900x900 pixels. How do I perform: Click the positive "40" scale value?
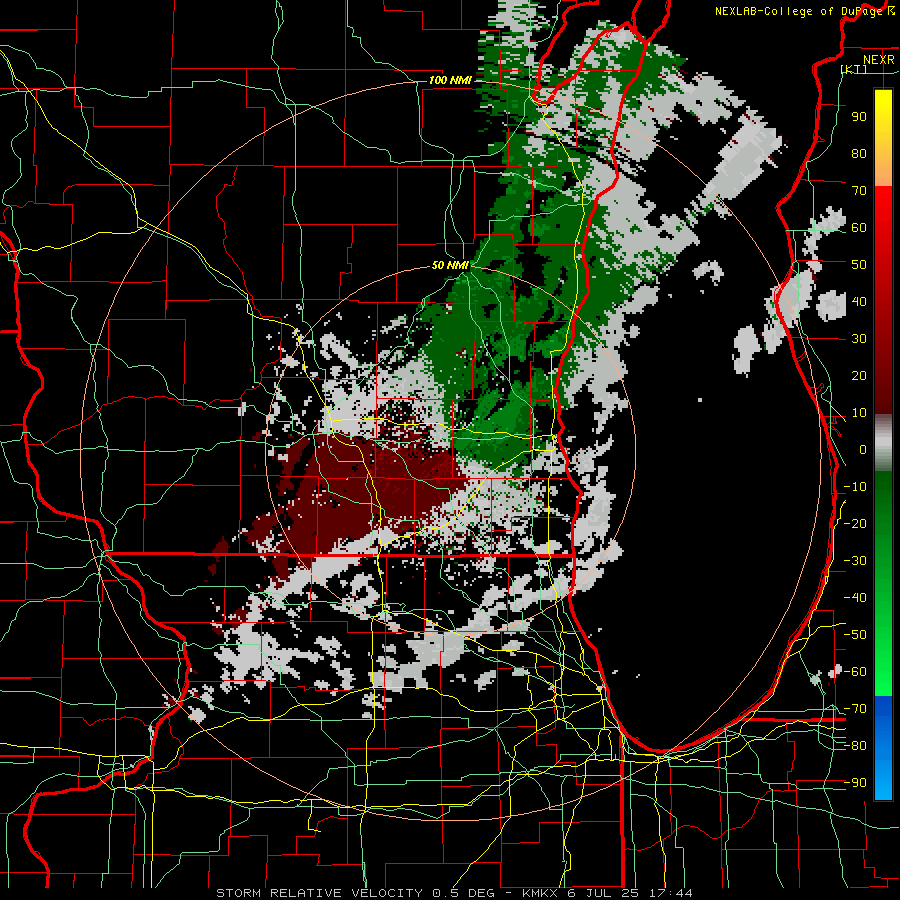point(859,302)
